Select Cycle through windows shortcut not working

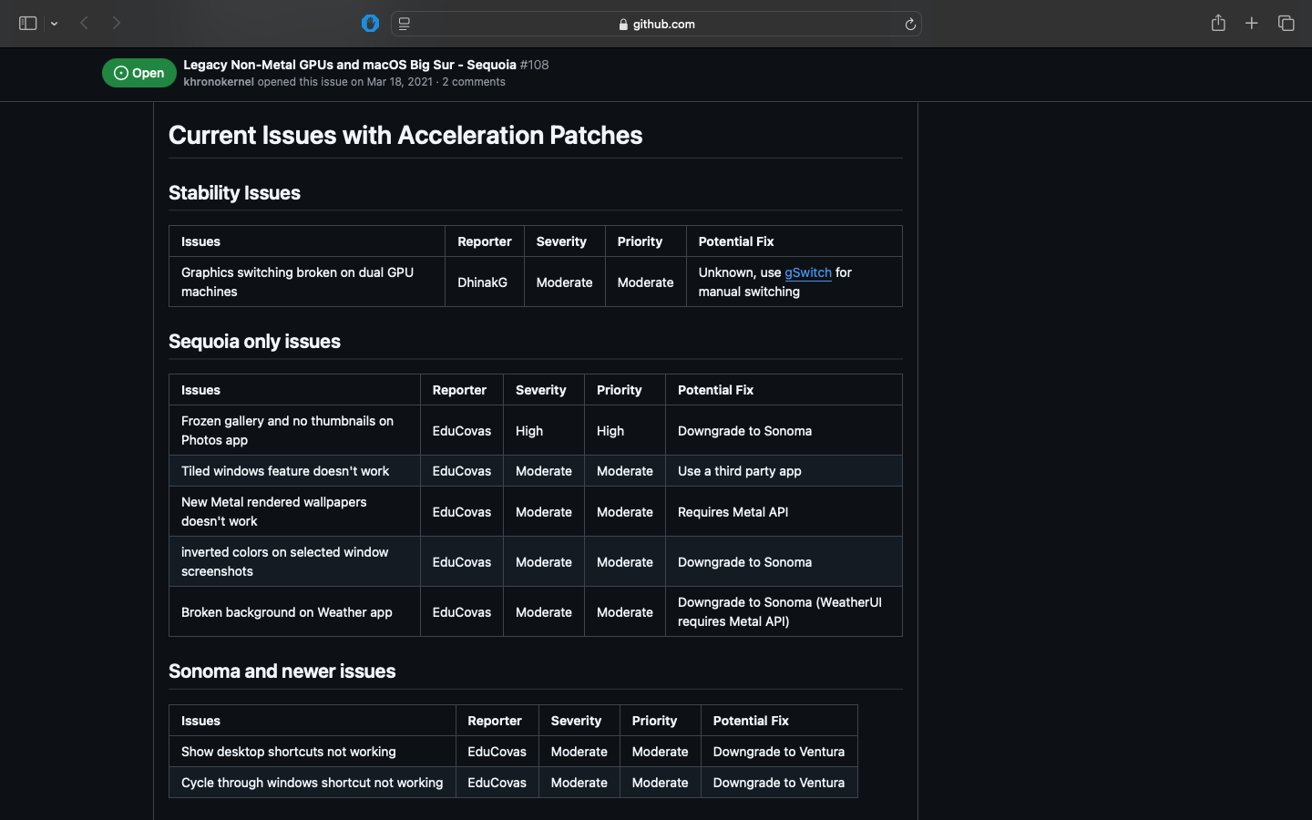pyautogui.click(x=312, y=783)
